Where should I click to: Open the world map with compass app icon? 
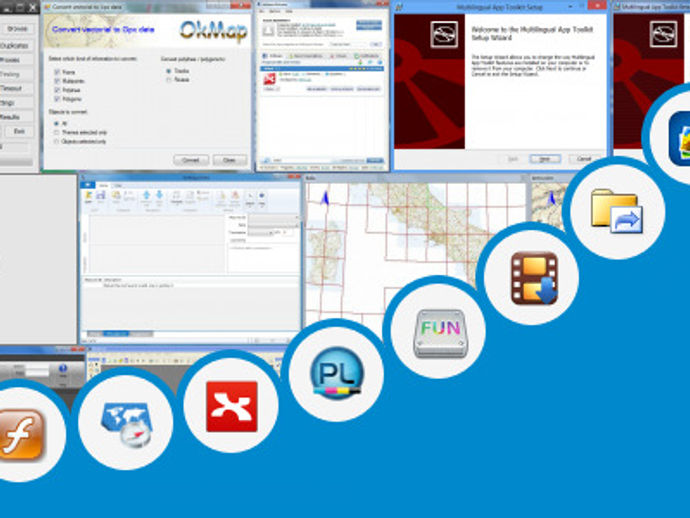point(127,424)
